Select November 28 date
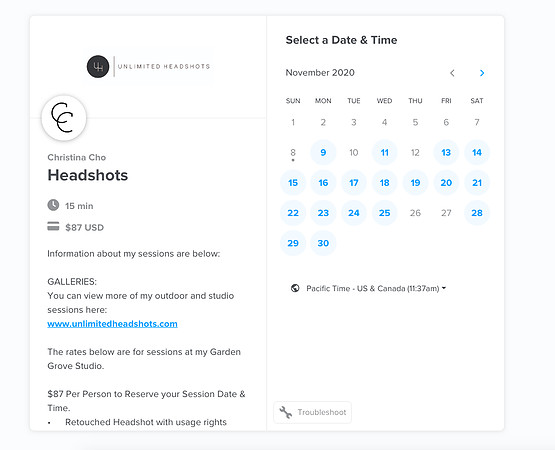Image resolution: width=555 pixels, height=450 pixels. coord(477,213)
